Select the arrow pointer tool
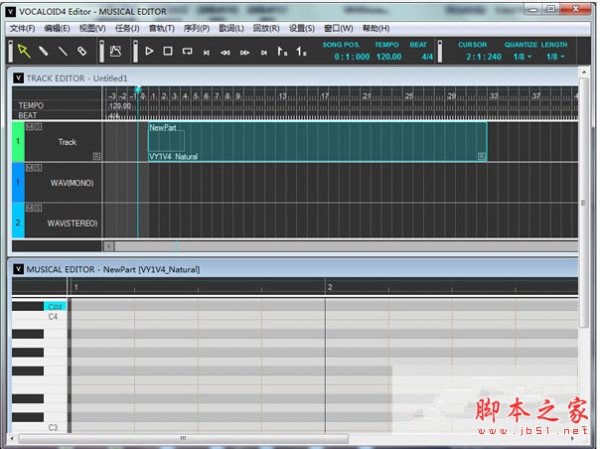 tap(24, 51)
